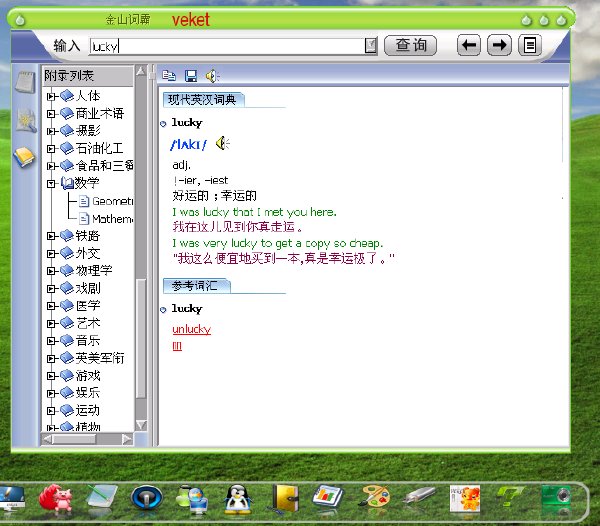
Task: Click the 查询 search button
Action: (410, 46)
